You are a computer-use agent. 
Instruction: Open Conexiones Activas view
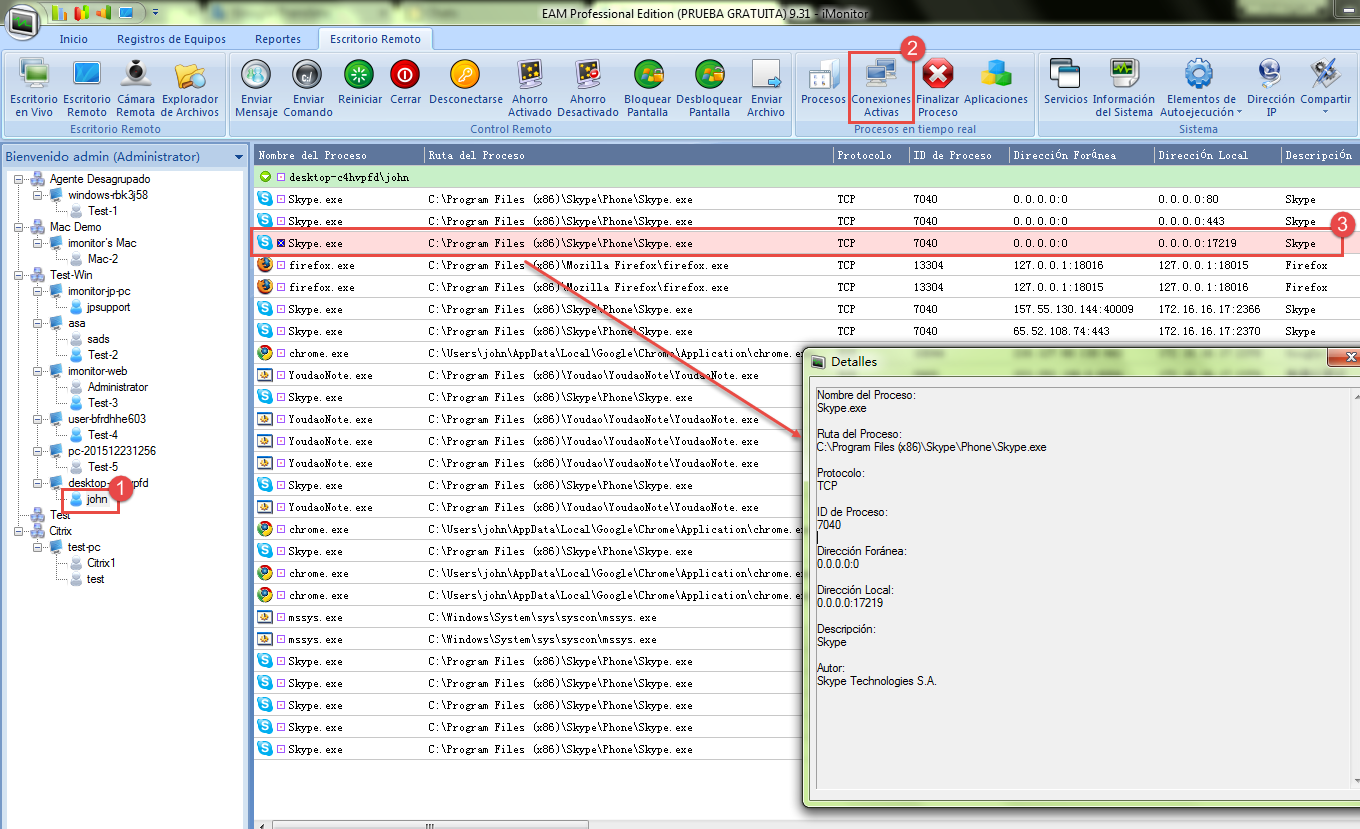[x=881, y=88]
